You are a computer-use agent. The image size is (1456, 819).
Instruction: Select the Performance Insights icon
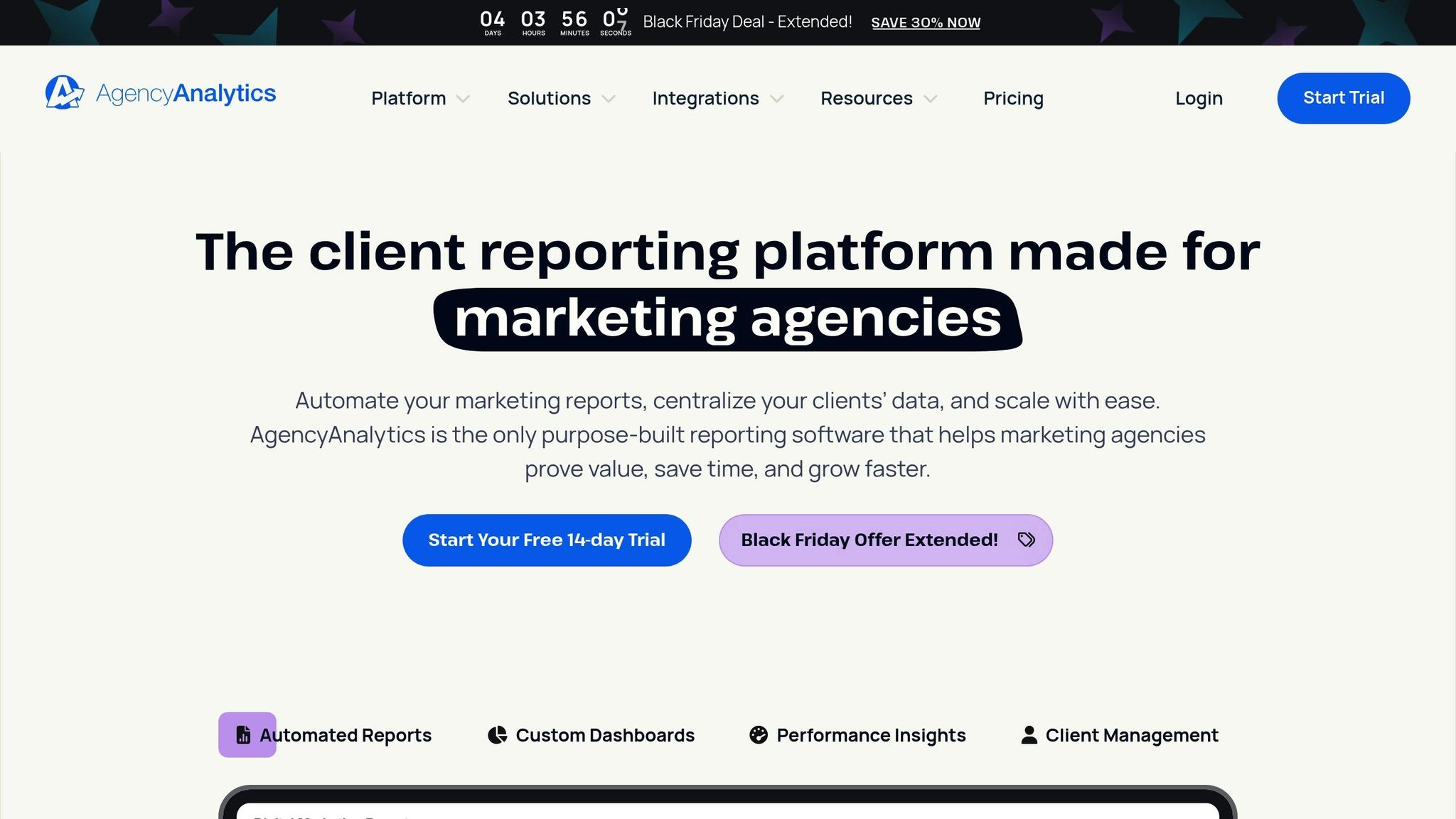point(759,734)
